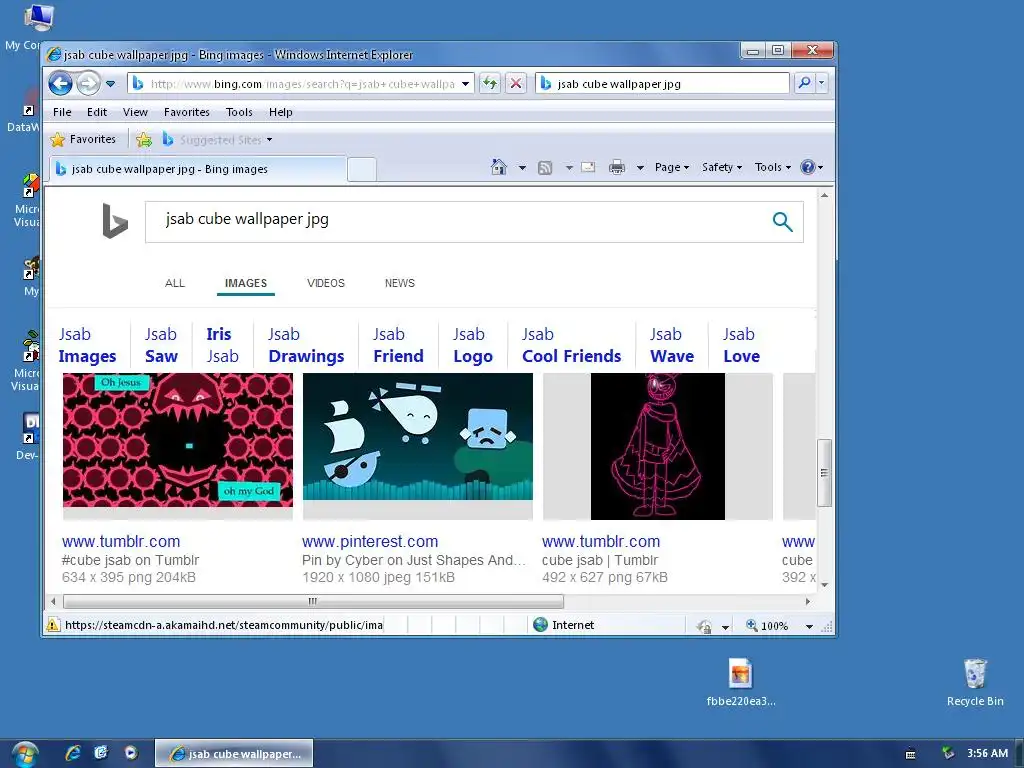Image resolution: width=1024 pixels, height=768 pixels.
Task: Click the Forward navigation arrow
Action: click(88, 84)
